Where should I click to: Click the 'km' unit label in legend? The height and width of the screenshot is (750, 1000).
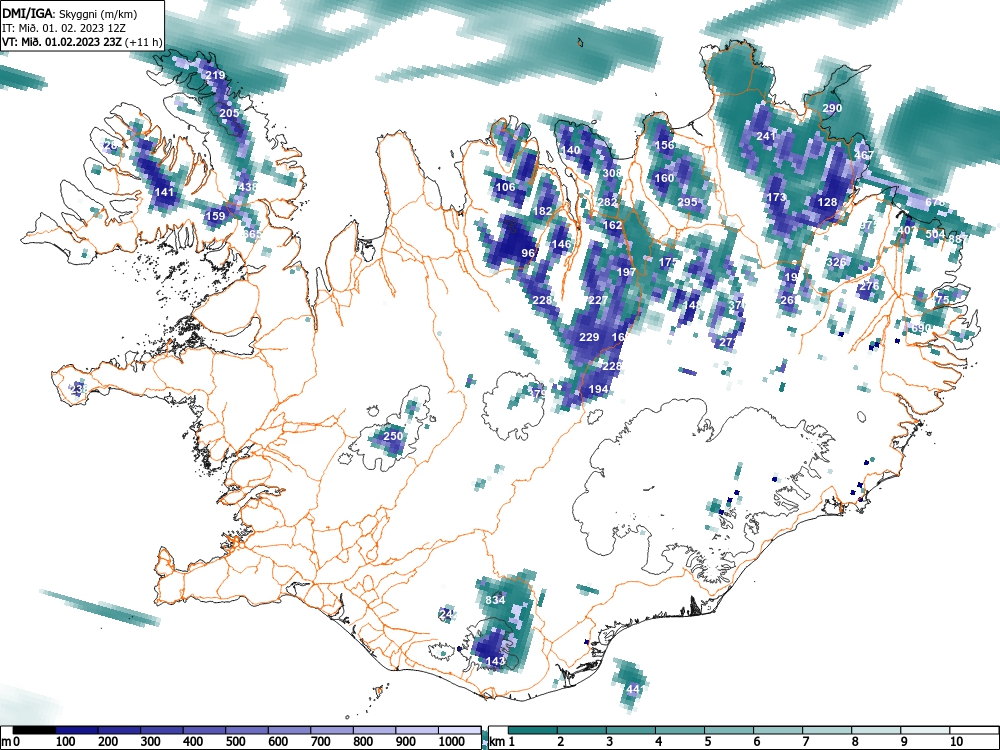[x=497, y=742]
